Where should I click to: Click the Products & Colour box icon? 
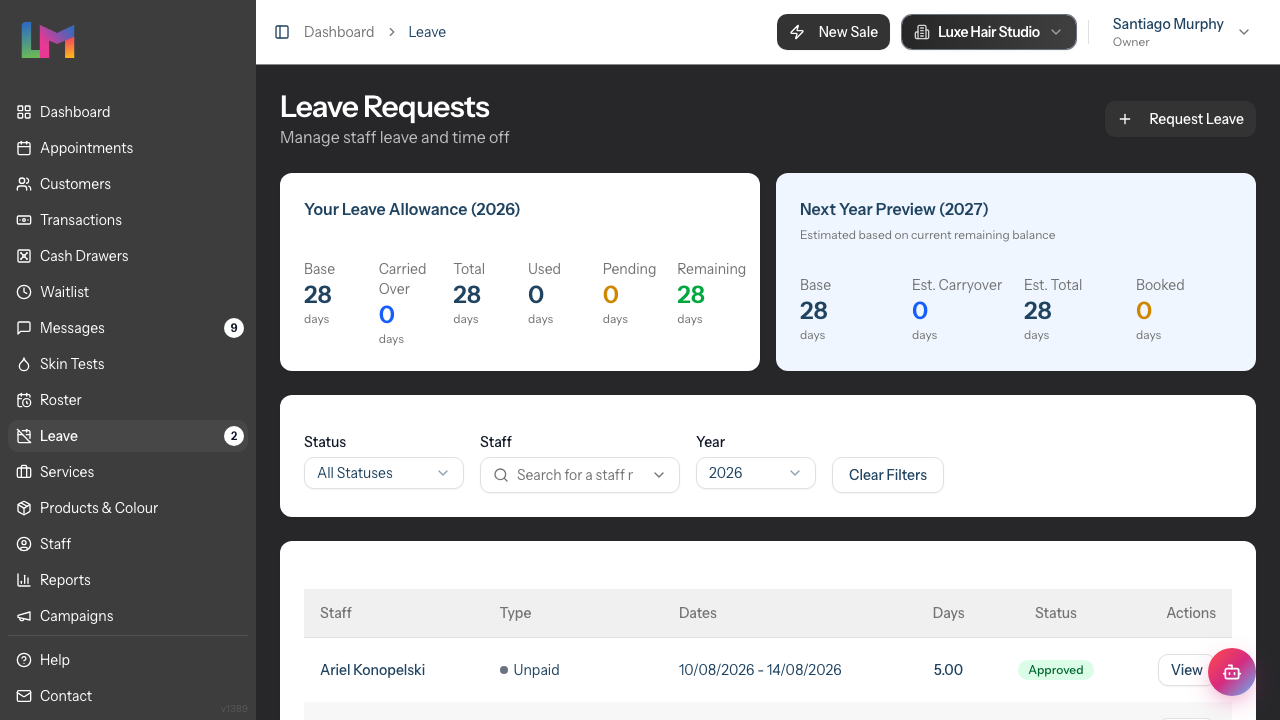point(24,508)
